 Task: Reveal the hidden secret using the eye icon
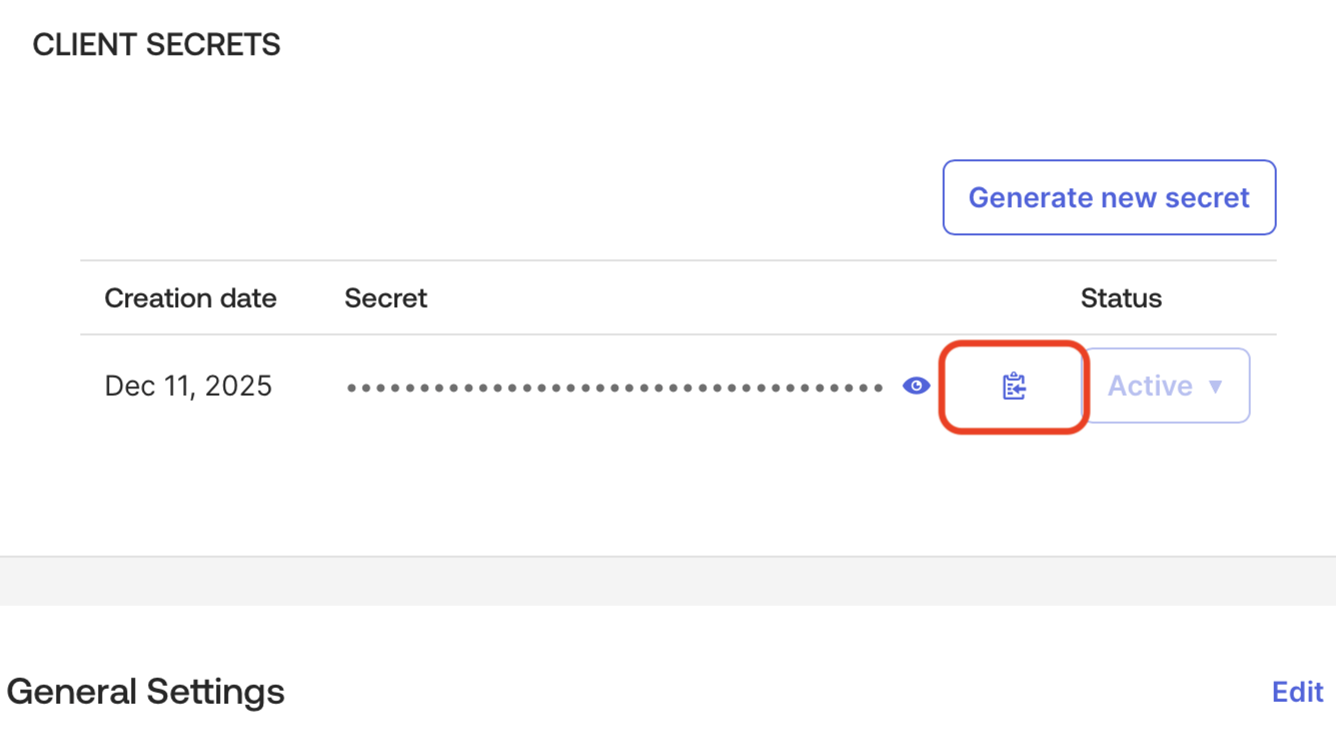pyautogui.click(x=916, y=385)
